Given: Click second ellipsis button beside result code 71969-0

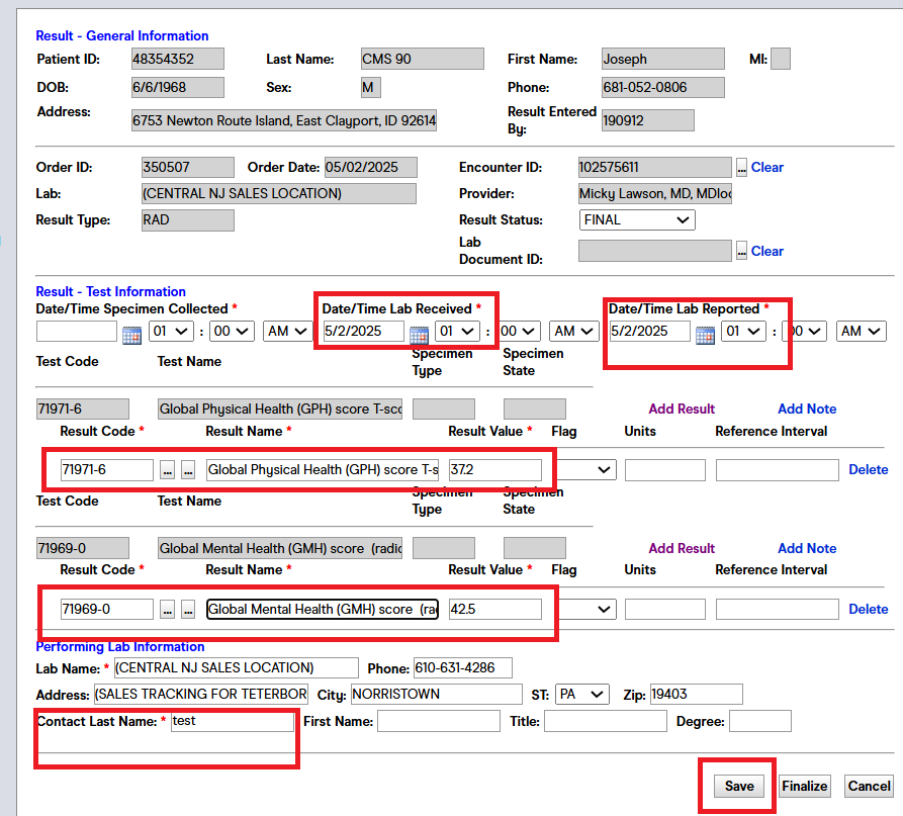Looking at the screenshot, I should 188,609.
